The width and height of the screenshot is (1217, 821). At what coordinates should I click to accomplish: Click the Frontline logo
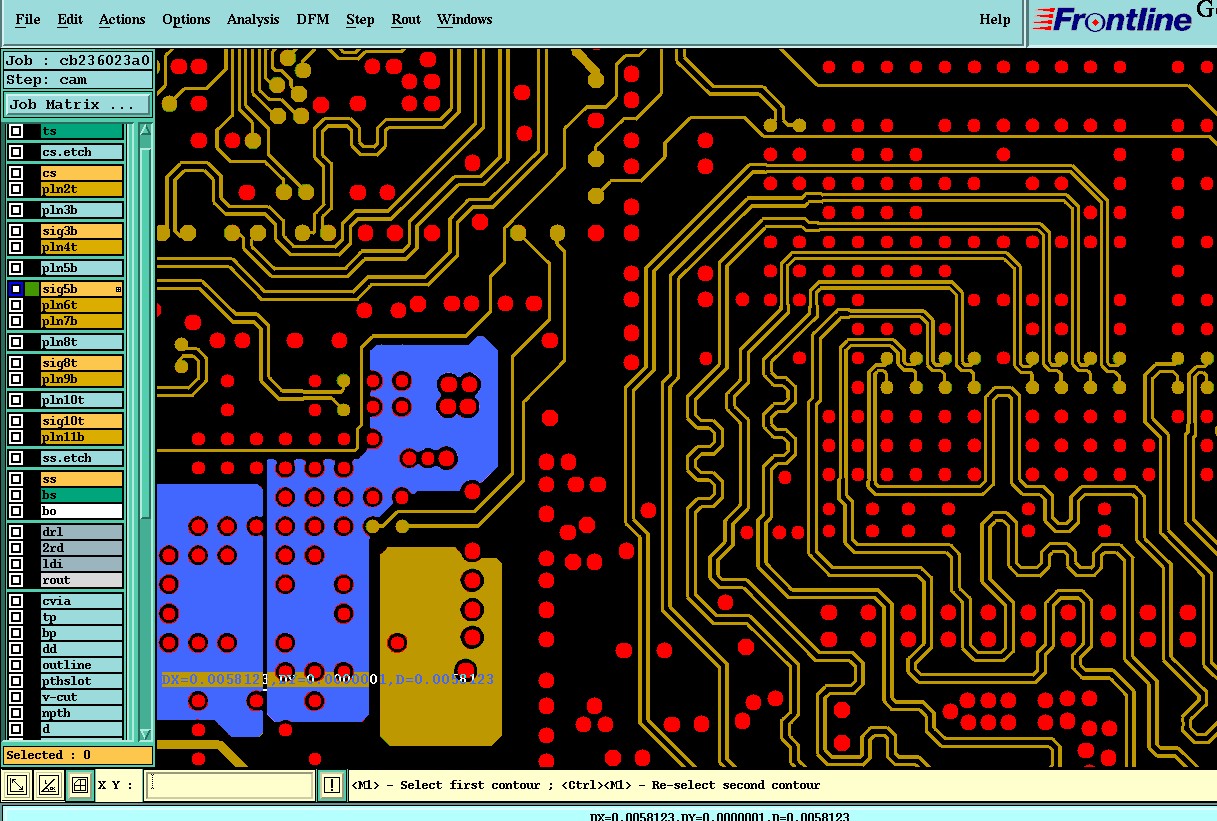(1113, 19)
